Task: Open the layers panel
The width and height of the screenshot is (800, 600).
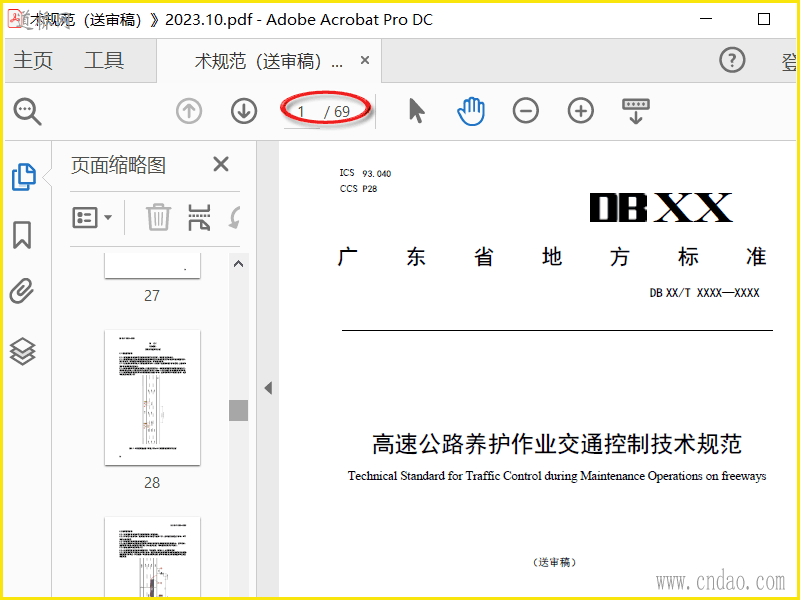Action: [22, 352]
